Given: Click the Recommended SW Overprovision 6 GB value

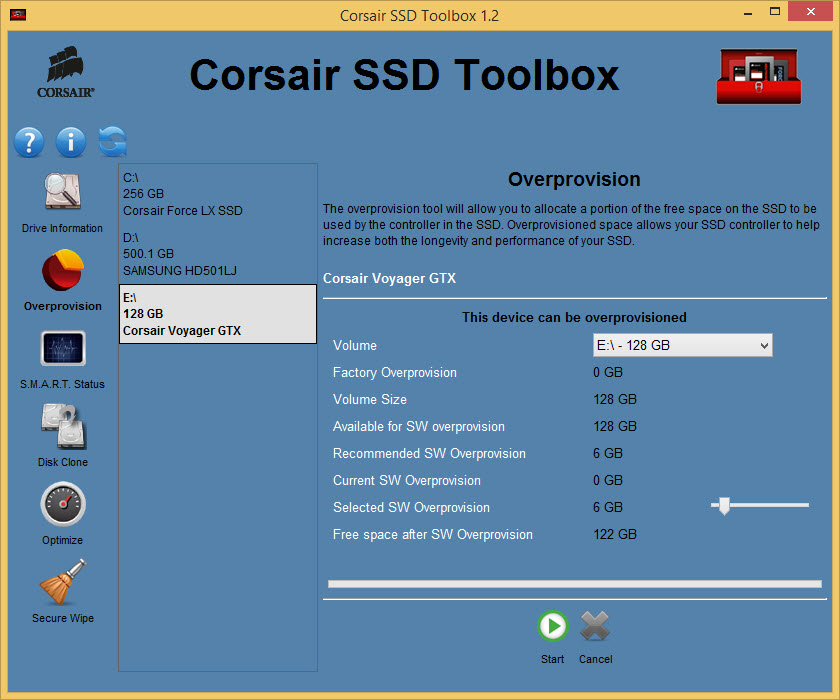Looking at the screenshot, I should (x=608, y=454).
